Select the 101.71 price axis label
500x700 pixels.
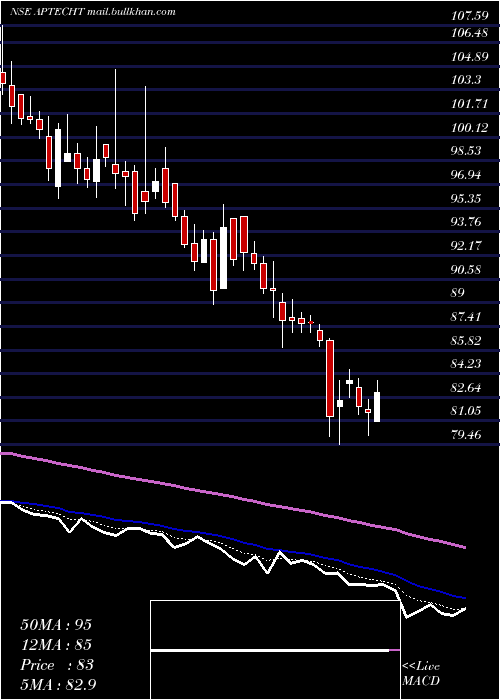click(469, 104)
